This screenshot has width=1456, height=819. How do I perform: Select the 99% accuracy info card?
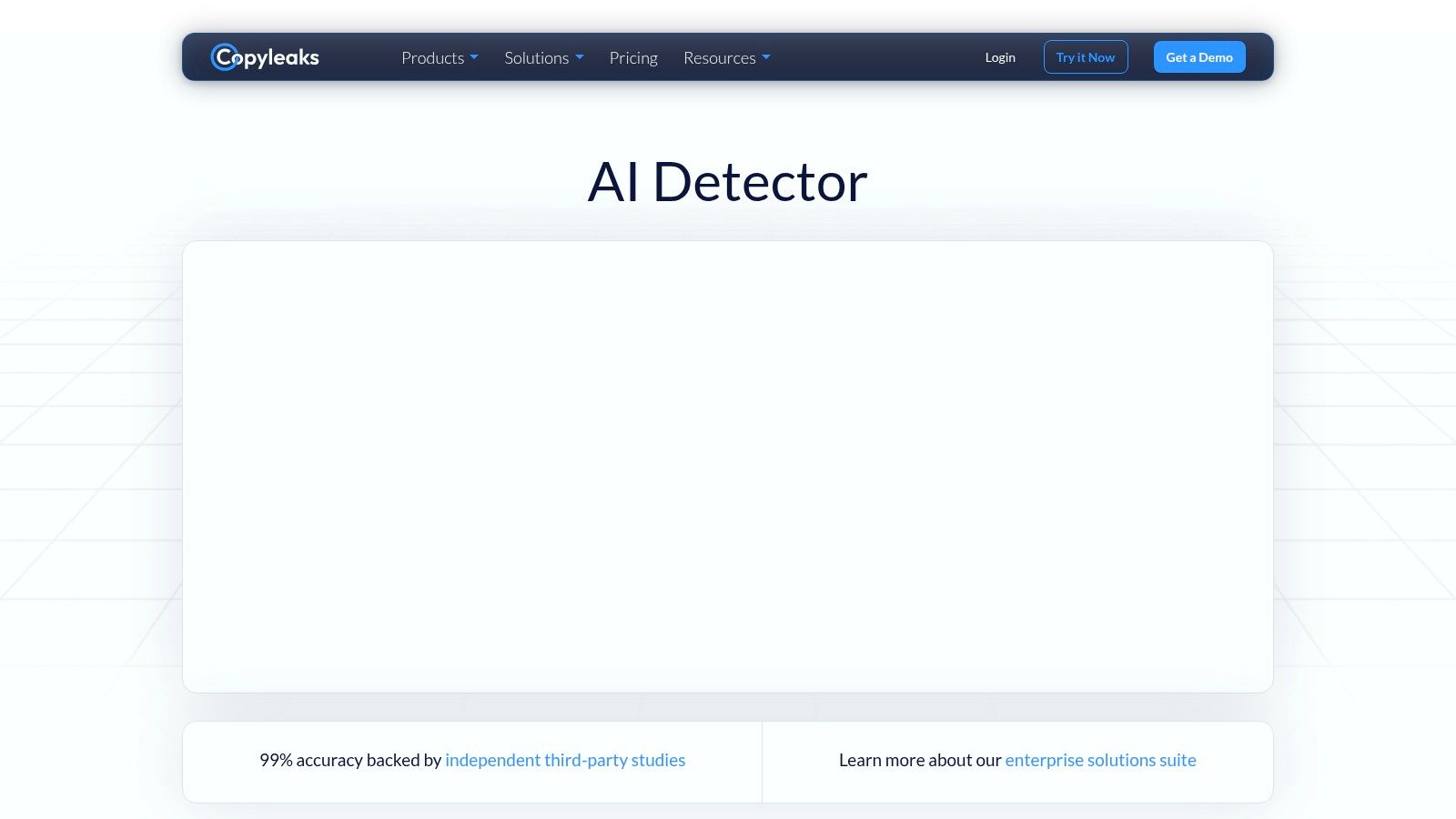point(472,762)
